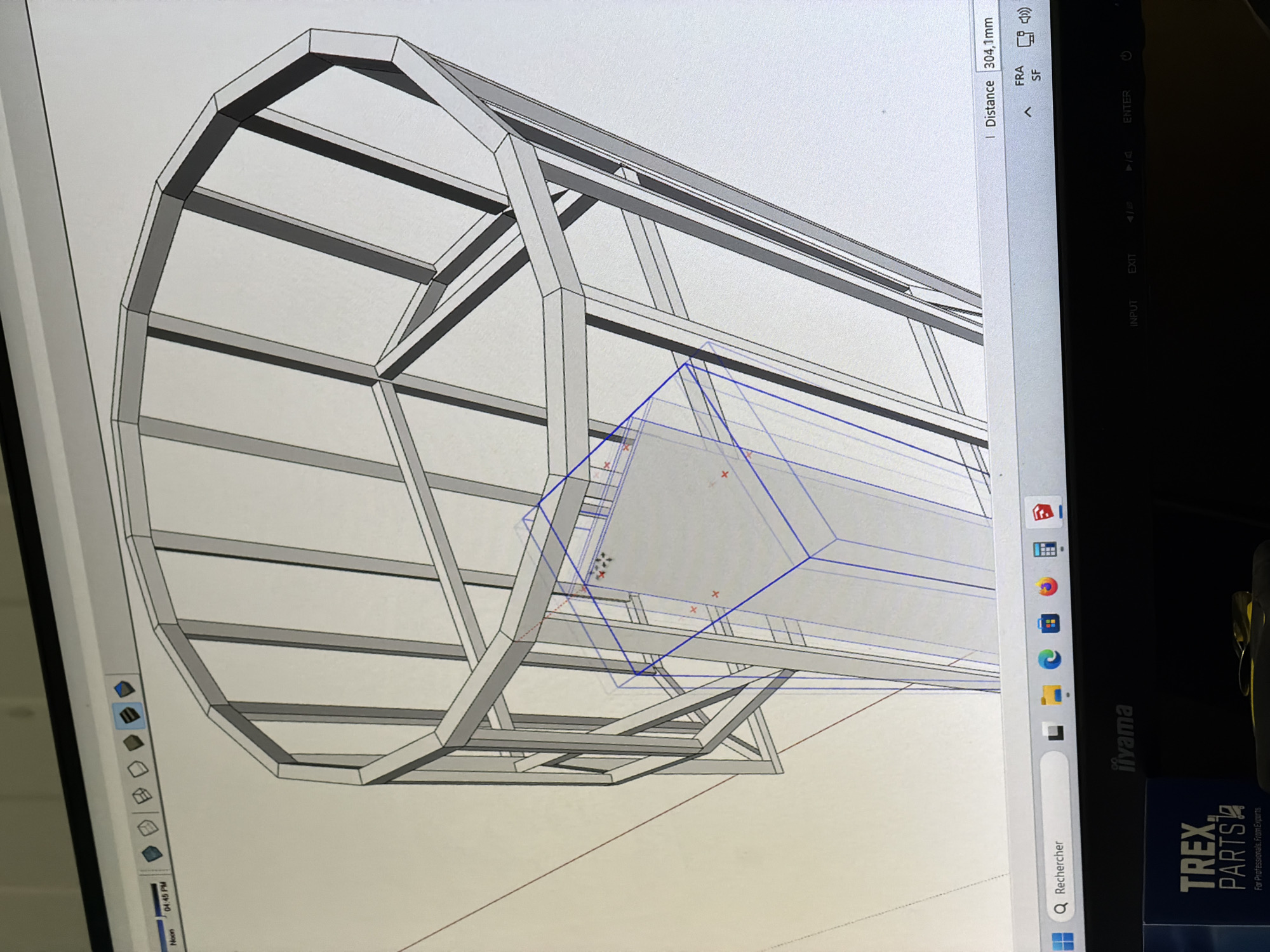Toggle Back Edges display style

coord(147,826)
